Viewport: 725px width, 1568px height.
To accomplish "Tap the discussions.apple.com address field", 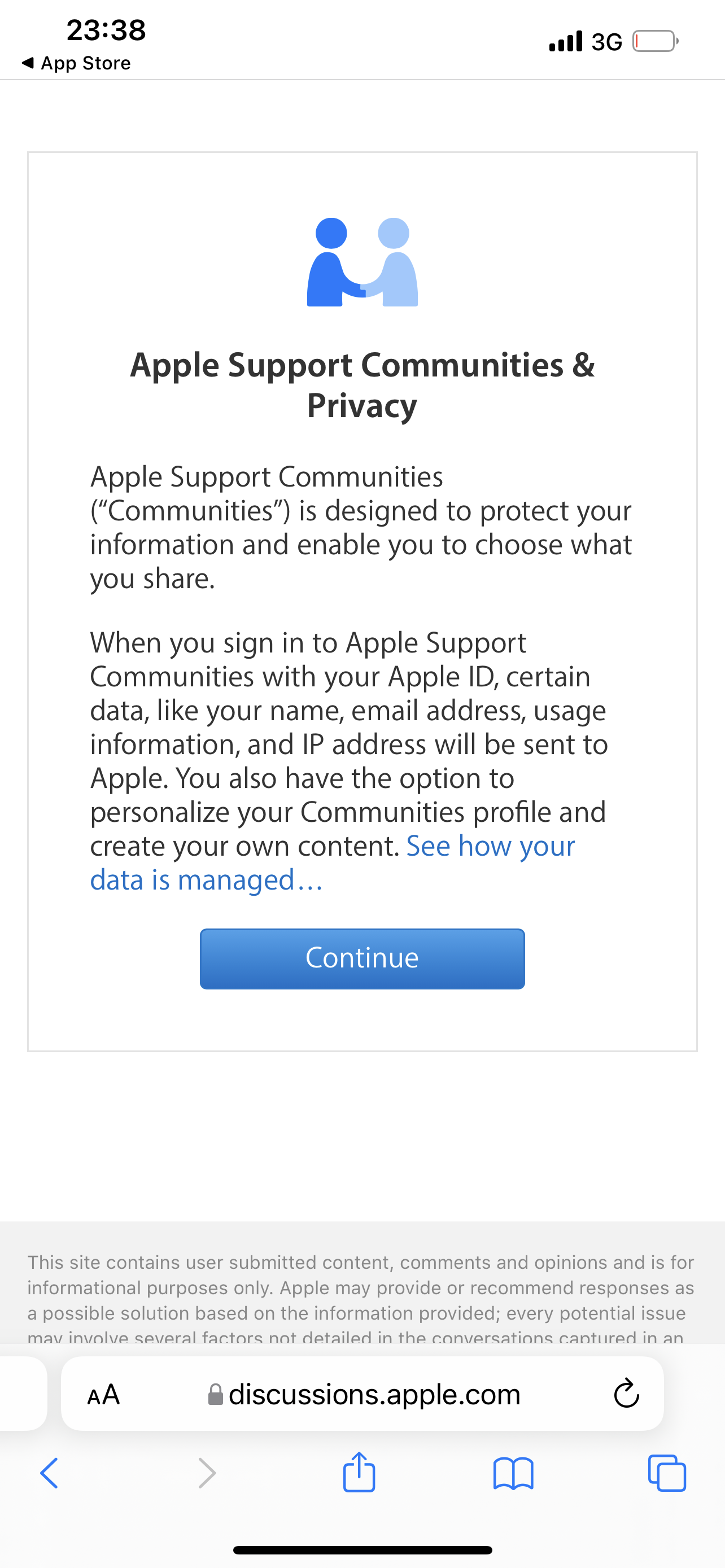I will (x=374, y=1395).
